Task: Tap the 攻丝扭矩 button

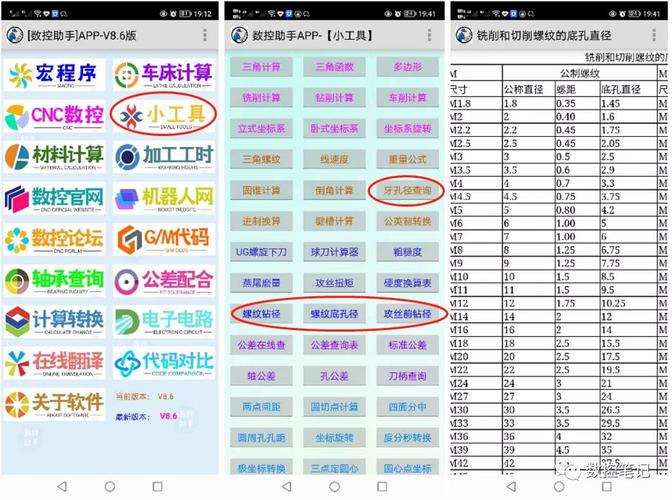Action: pos(334,283)
